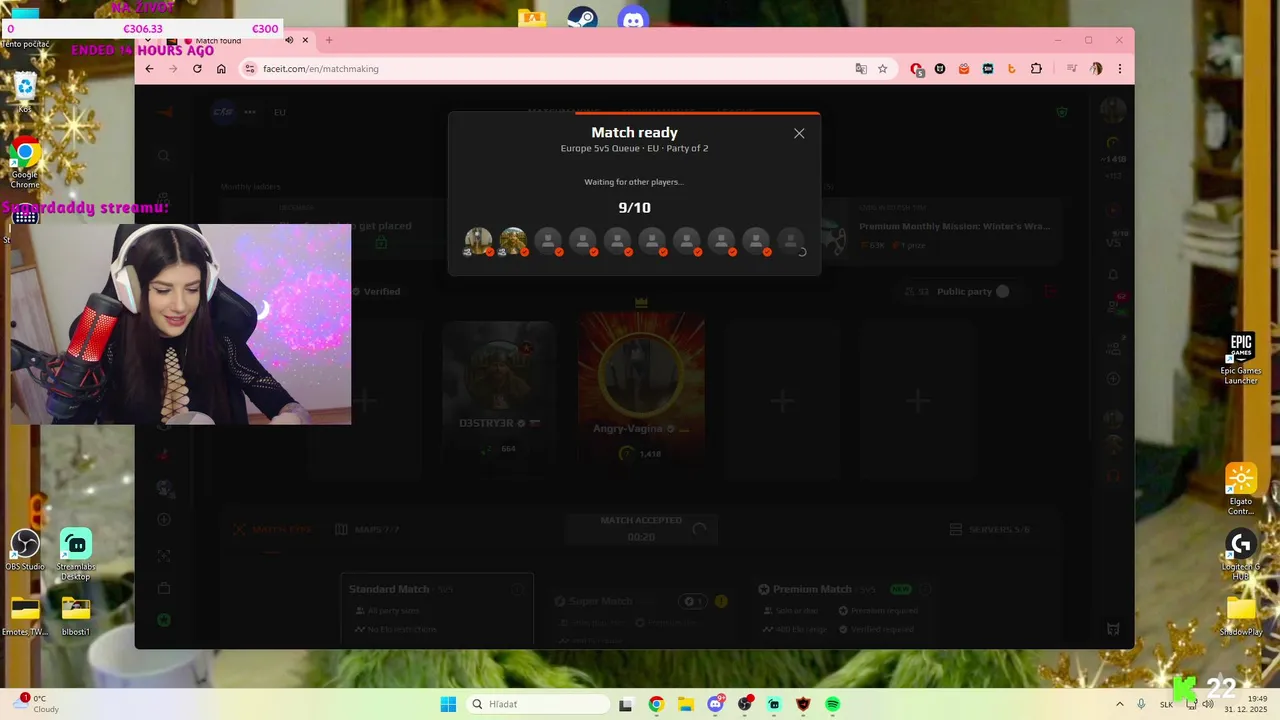The height and width of the screenshot is (720, 1280).
Task: Open the bibosti1 desktop folder
Action: (75, 615)
